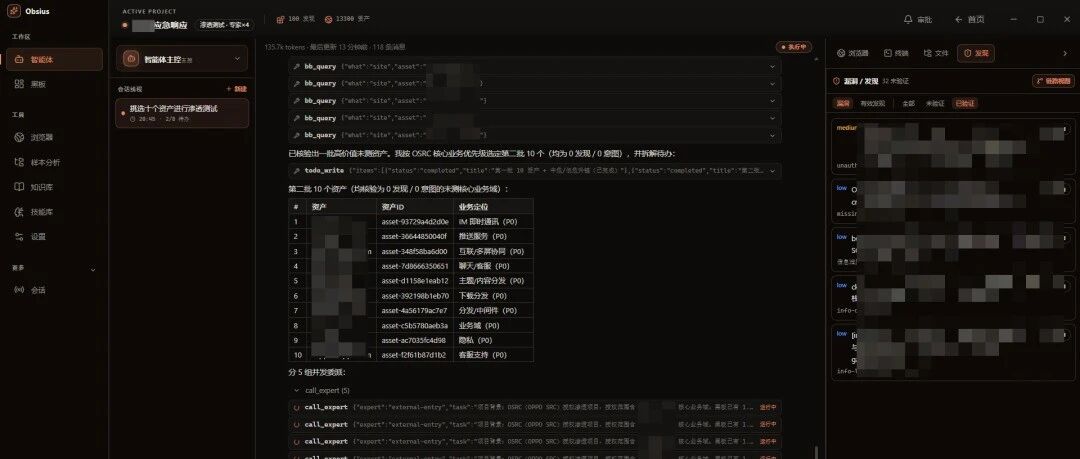Select the 有效发现 filter chip
The image size is (1080, 459).
[872, 103]
